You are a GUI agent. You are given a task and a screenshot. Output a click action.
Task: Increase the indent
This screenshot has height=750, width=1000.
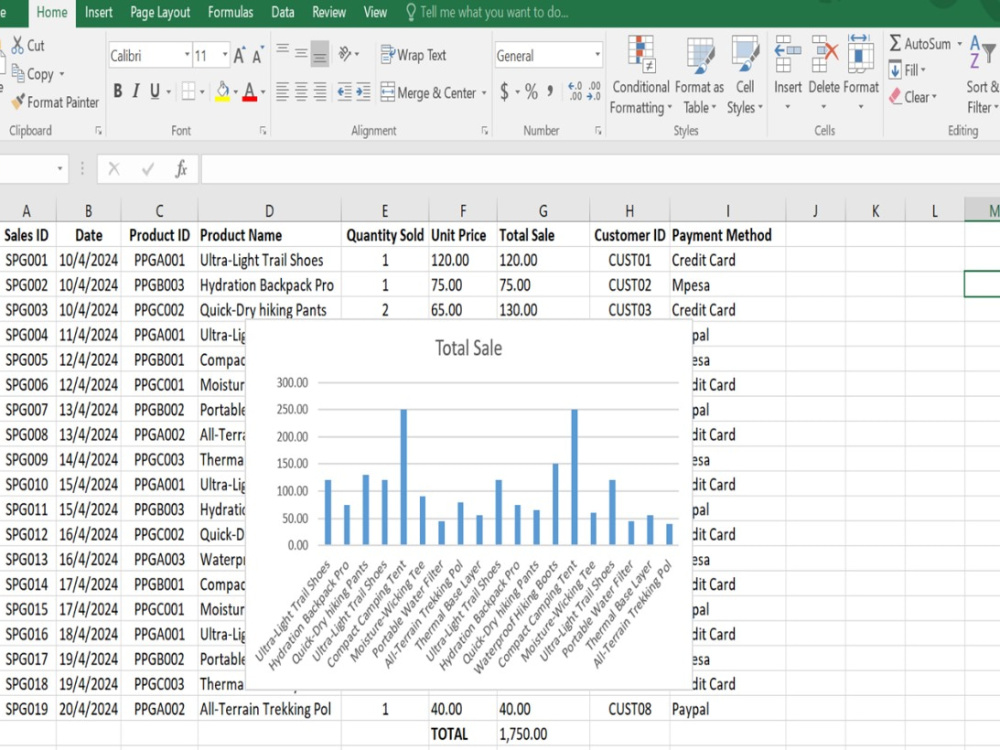(364, 92)
